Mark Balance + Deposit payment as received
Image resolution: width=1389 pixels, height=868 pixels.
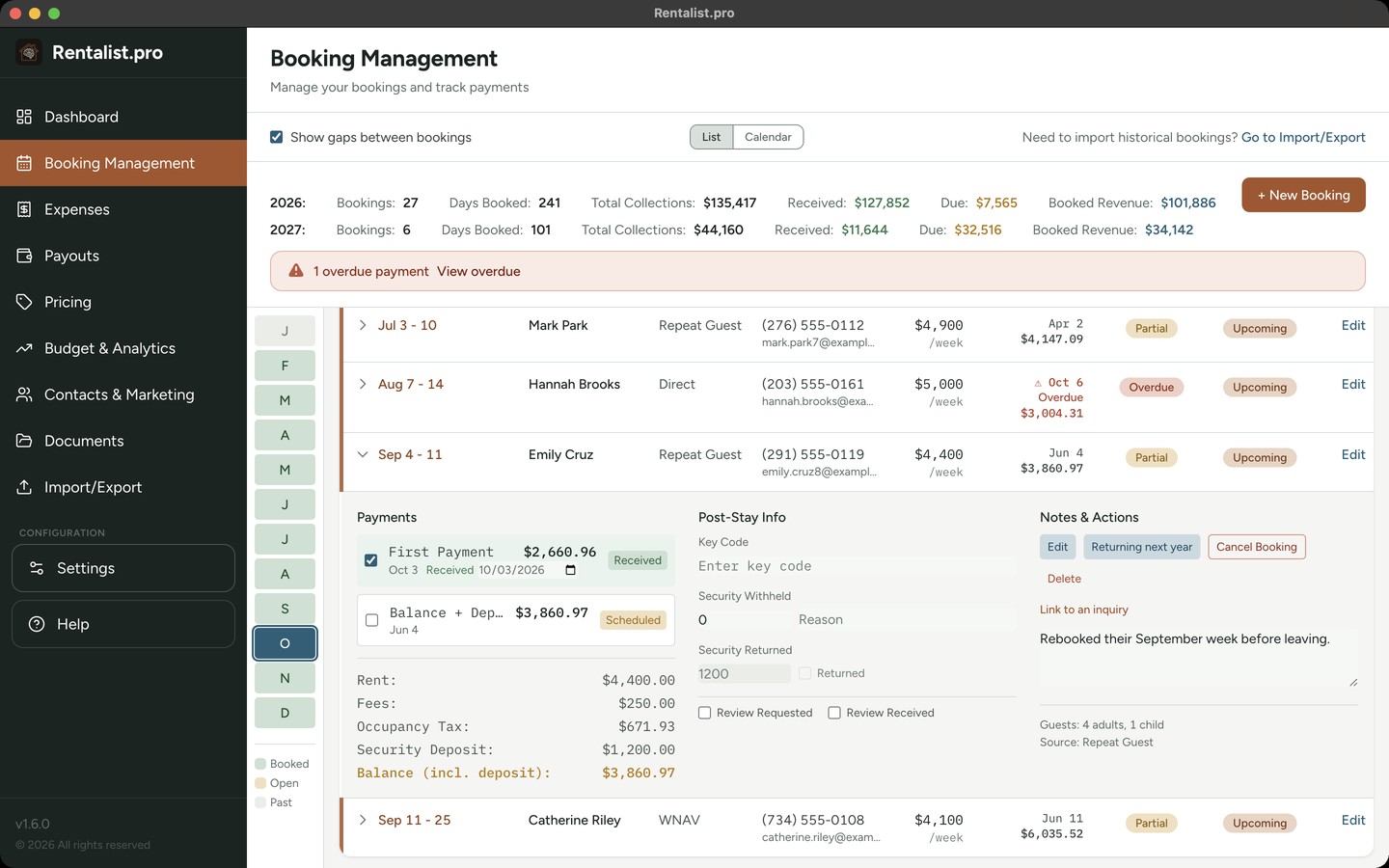click(x=371, y=620)
